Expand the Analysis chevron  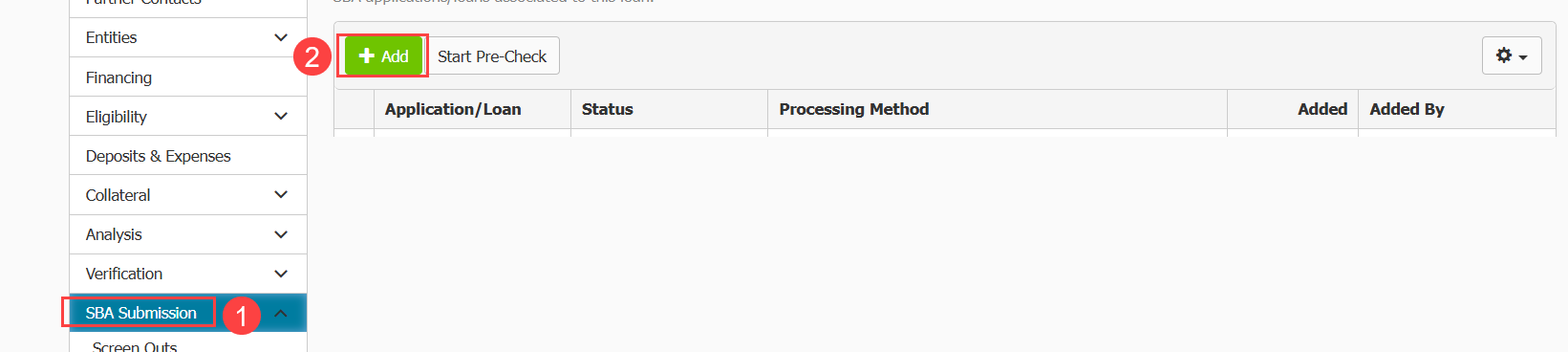(x=281, y=234)
